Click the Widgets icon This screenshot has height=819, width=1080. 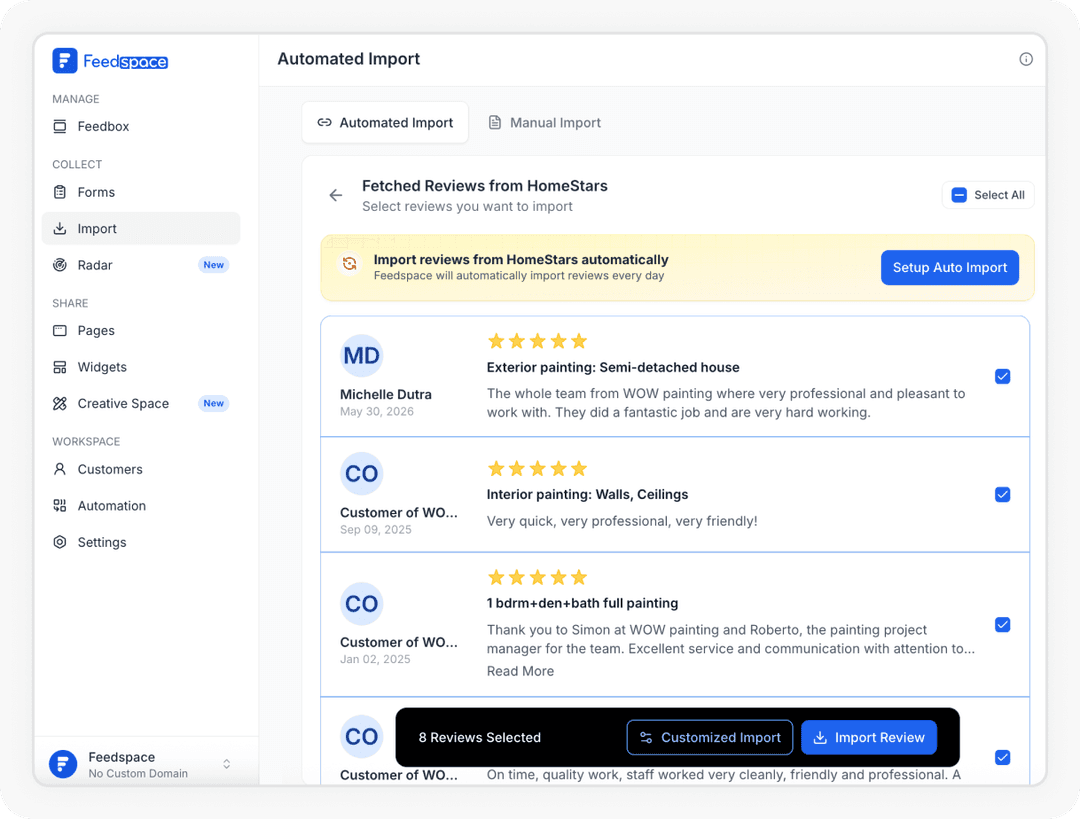[60, 367]
